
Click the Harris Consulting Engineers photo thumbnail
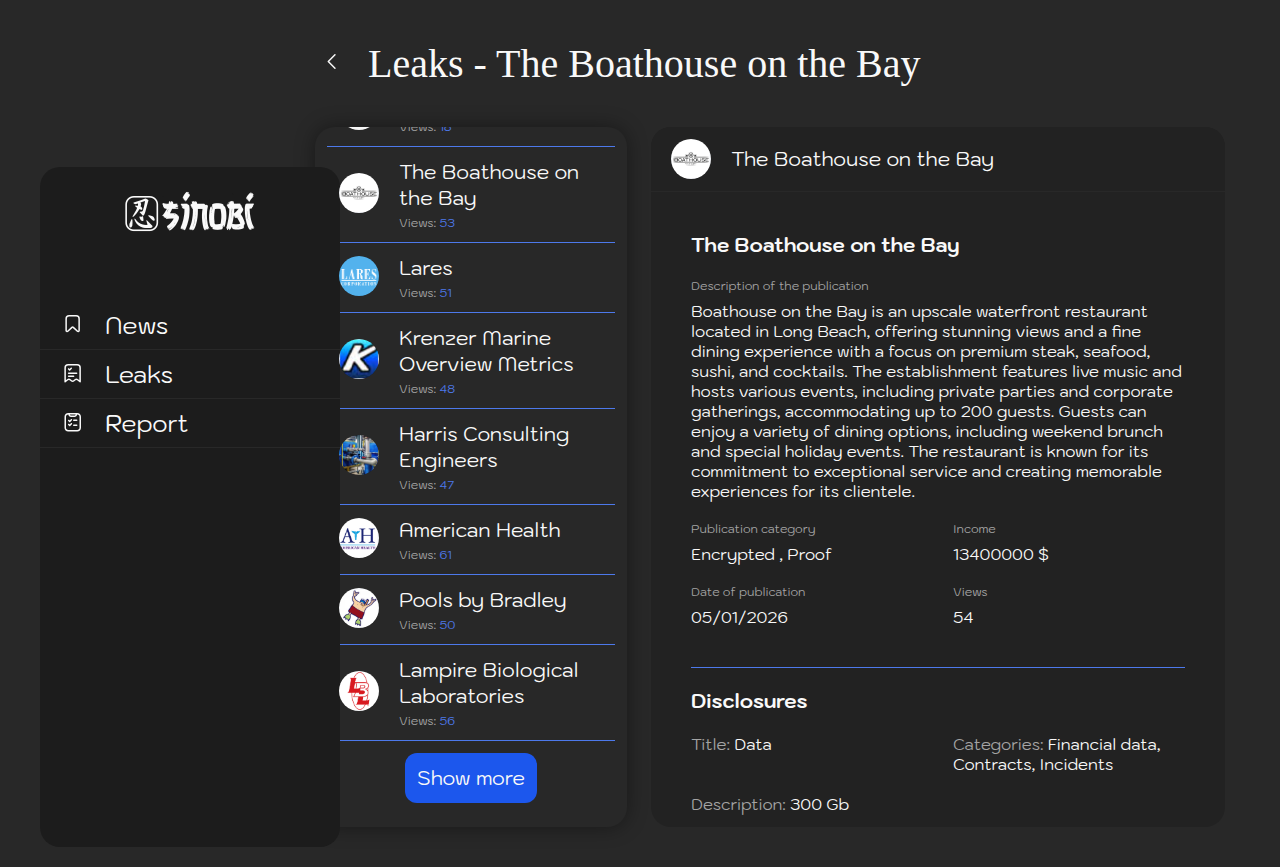click(x=359, y=455)
